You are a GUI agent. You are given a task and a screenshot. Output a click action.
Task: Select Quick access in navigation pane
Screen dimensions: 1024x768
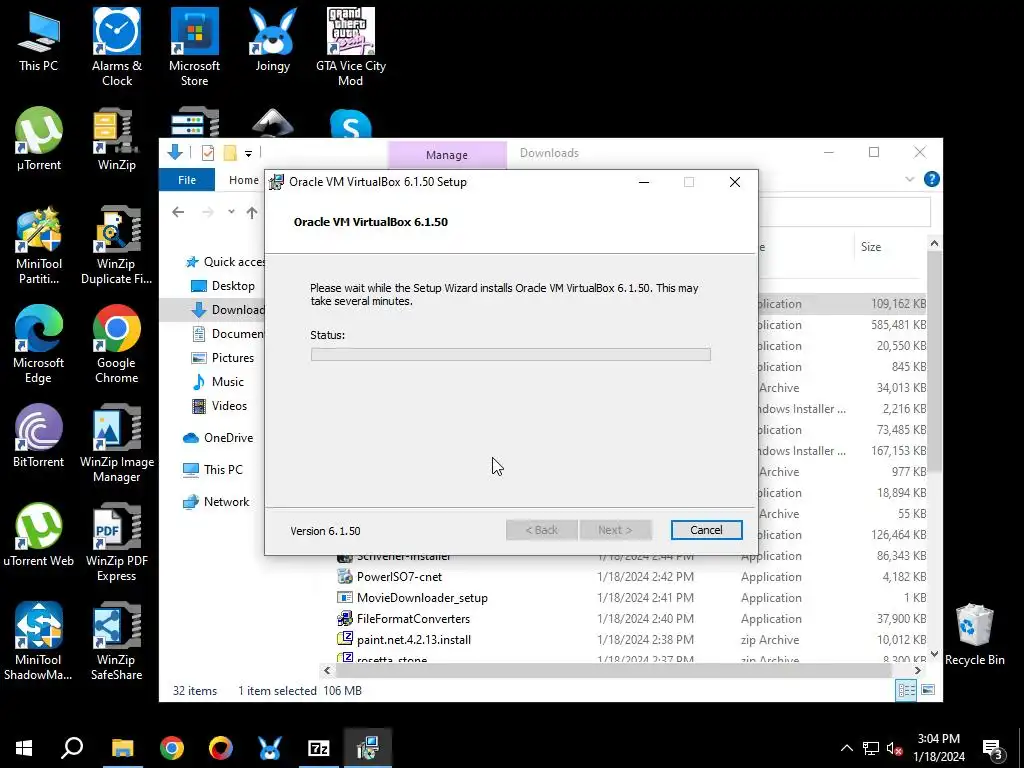225,262
